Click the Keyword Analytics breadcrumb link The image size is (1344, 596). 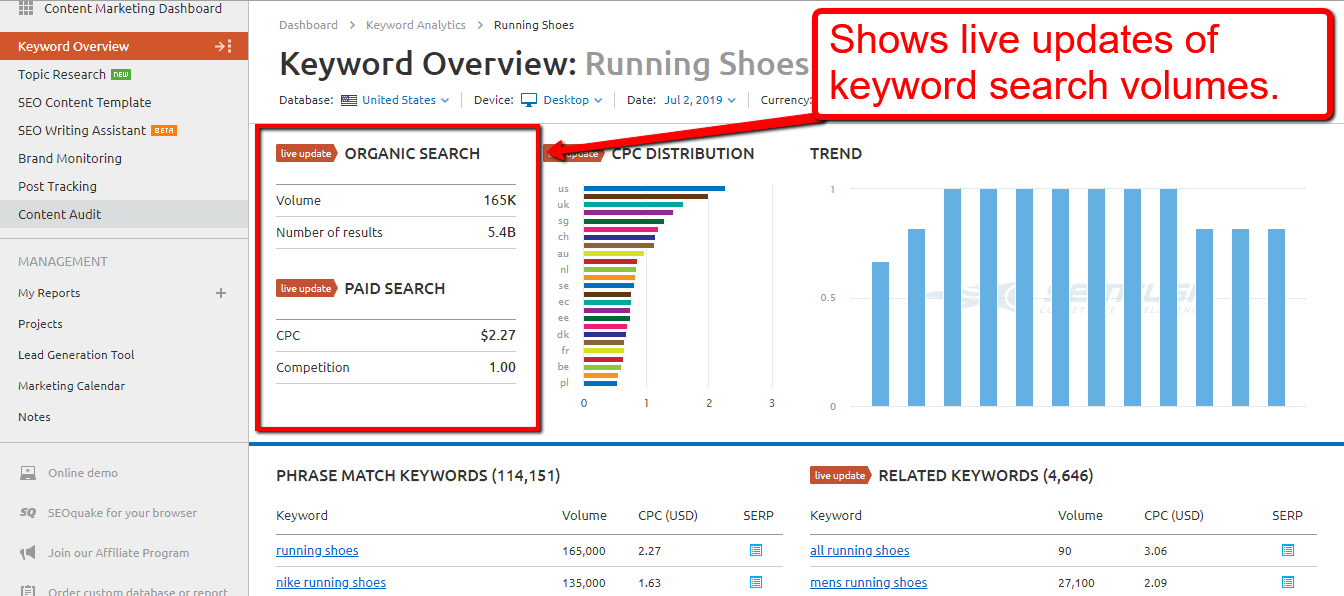pyautogui.click(x=416, y=25)
